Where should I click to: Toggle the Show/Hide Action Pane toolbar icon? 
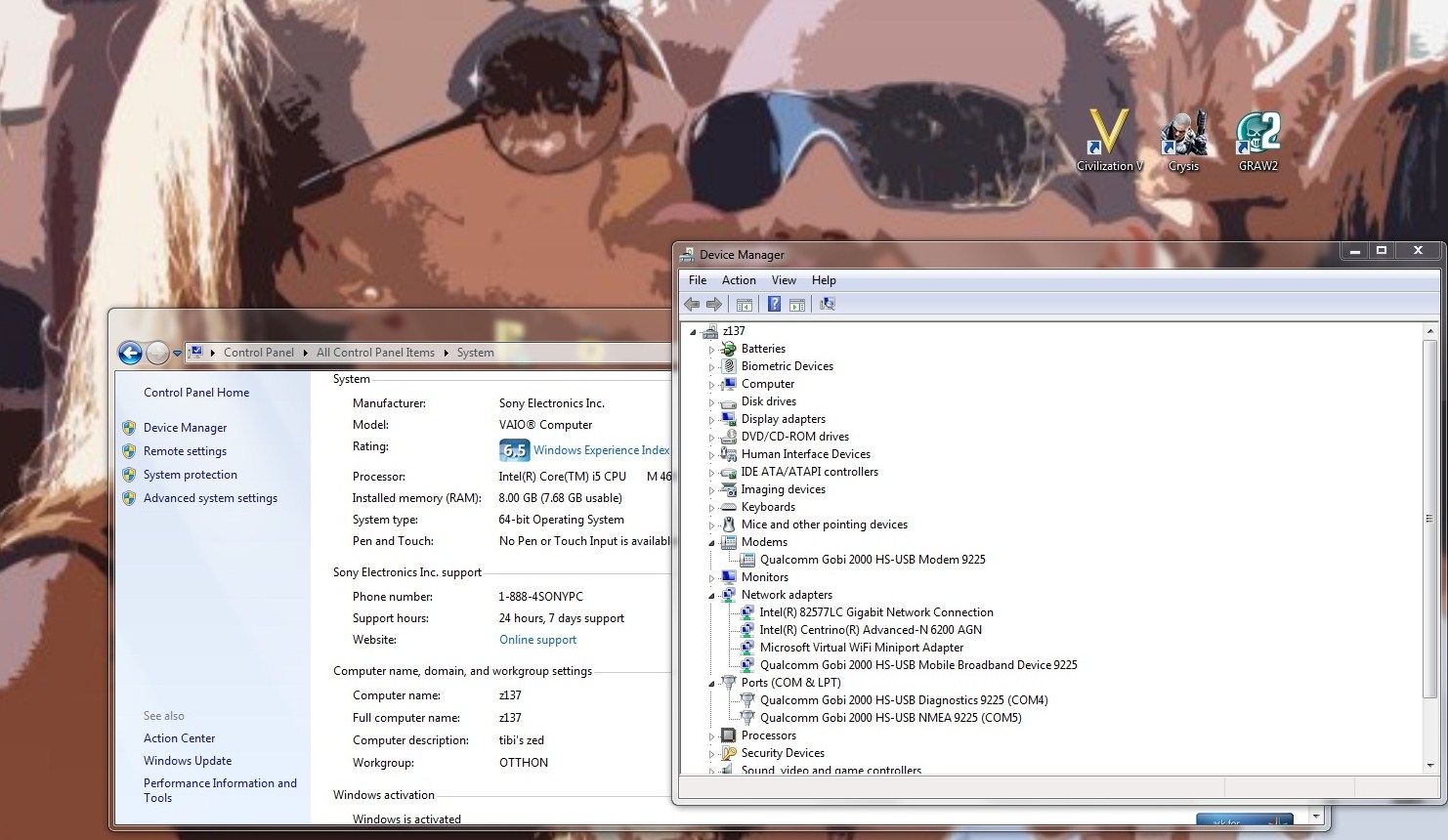tap(797, 305)
